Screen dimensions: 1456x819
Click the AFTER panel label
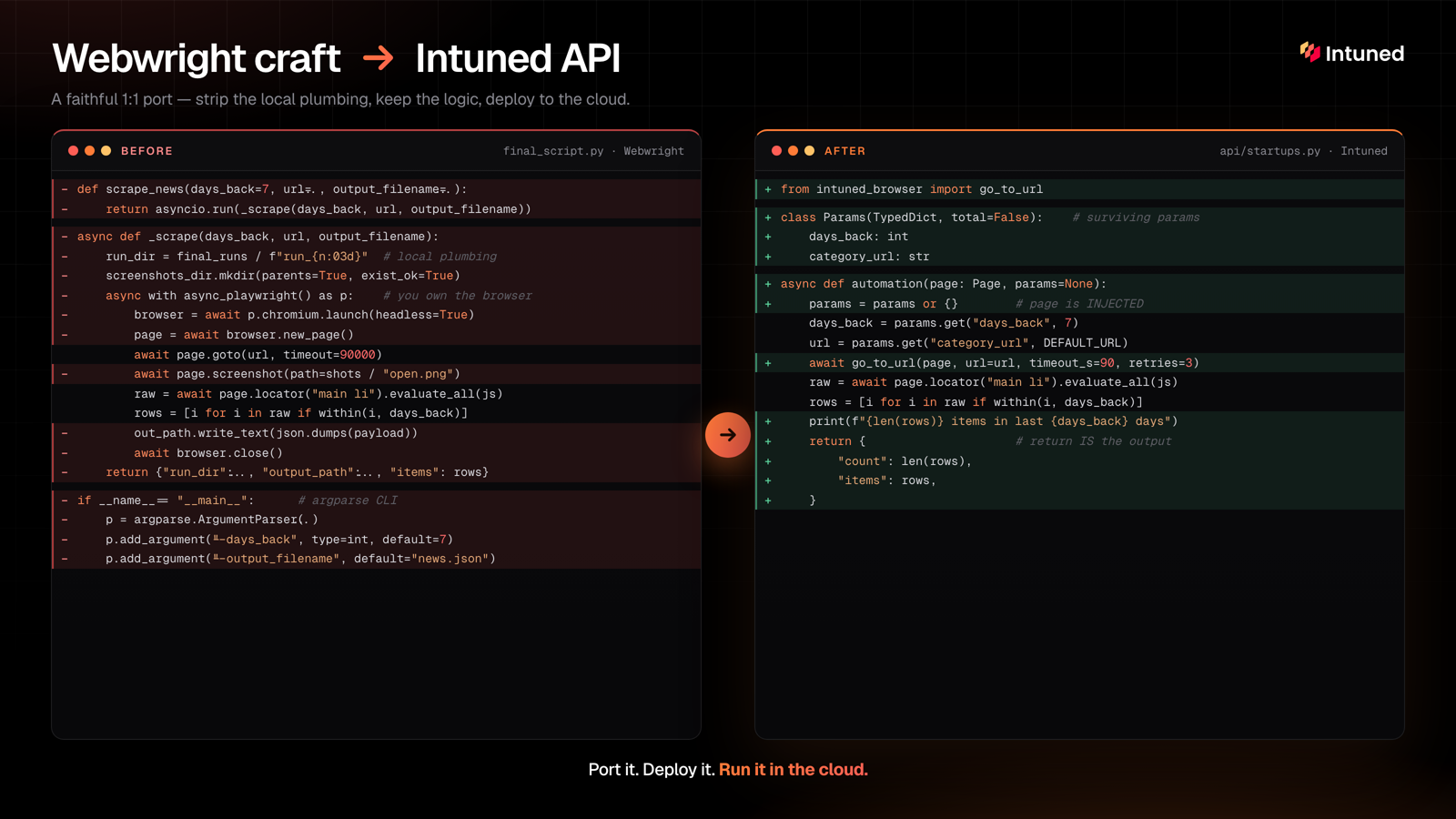point(844,151)
